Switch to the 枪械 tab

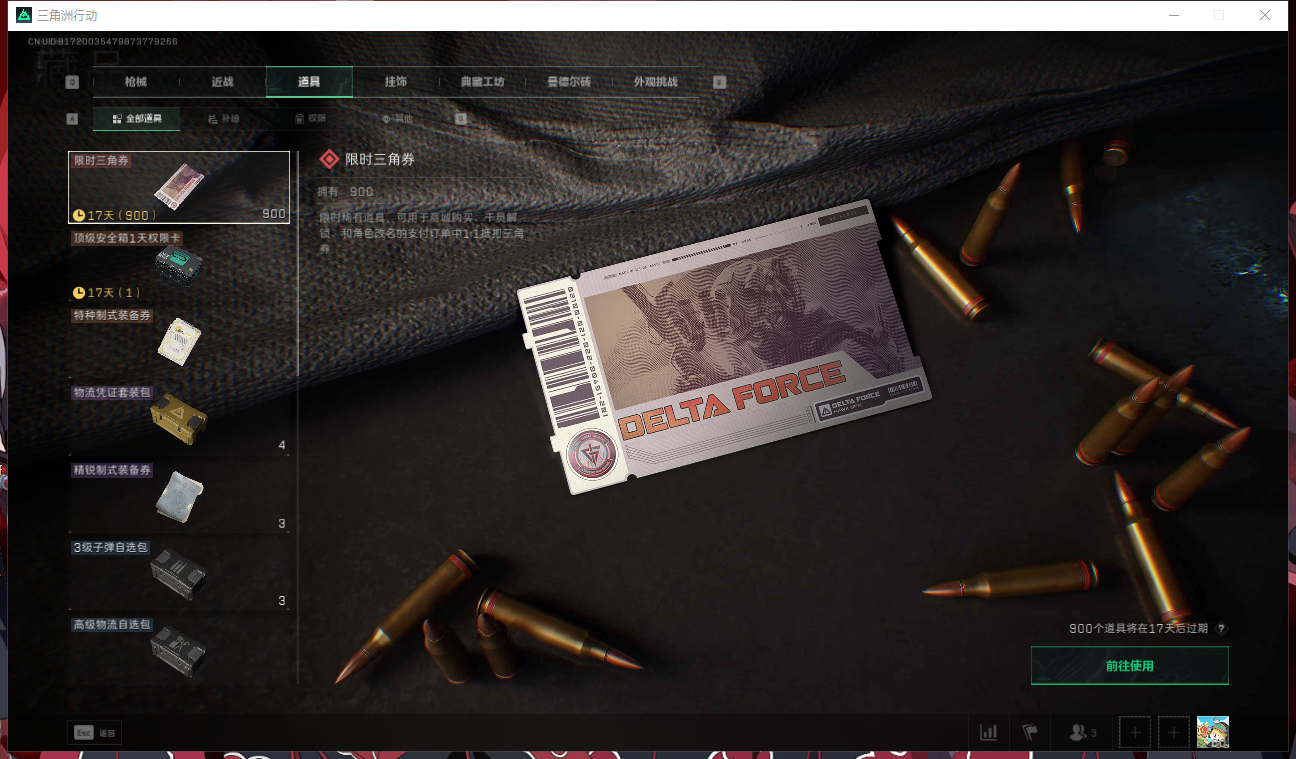click(x=136, y=82)
